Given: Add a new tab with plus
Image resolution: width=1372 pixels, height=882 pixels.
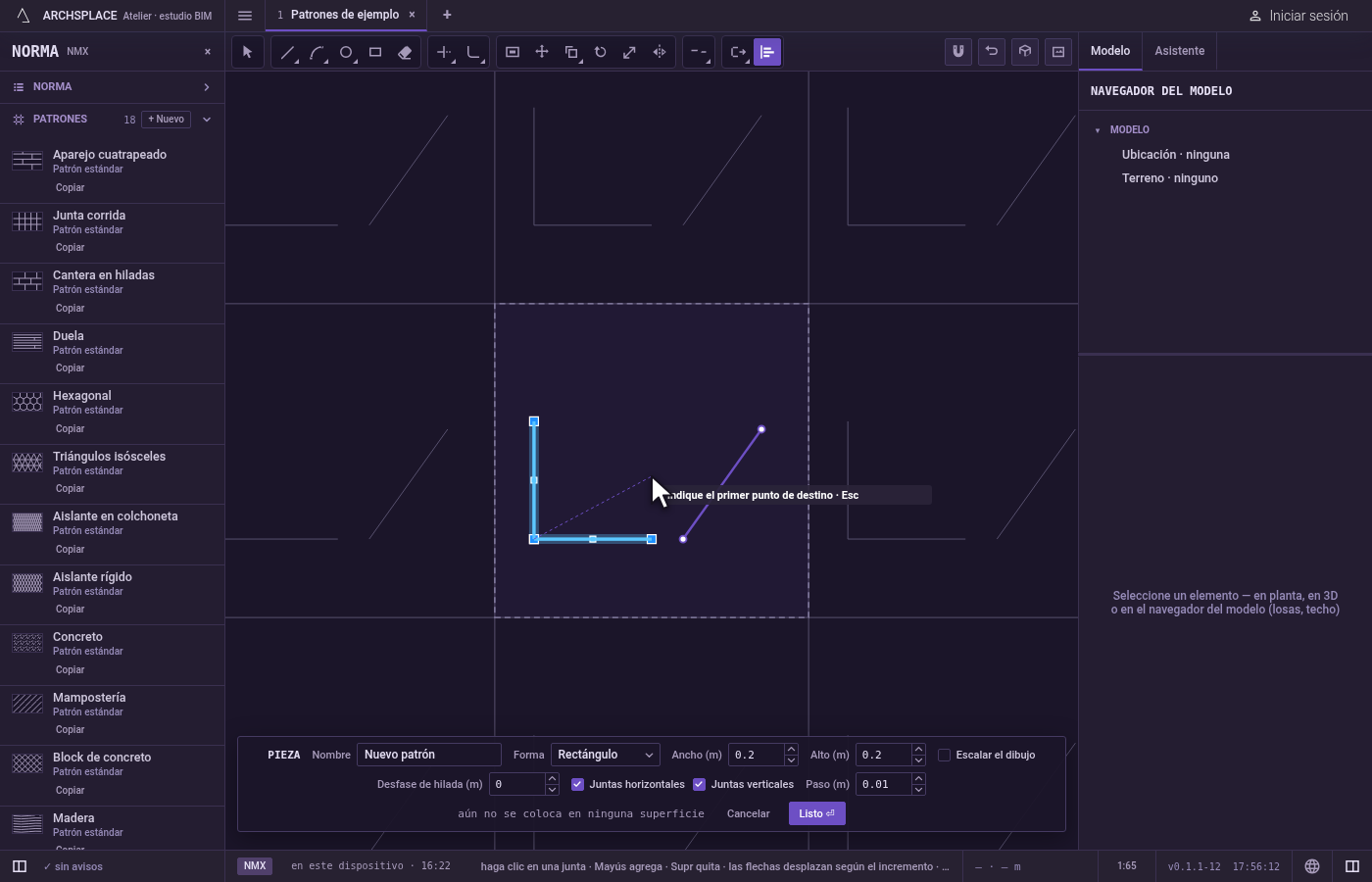Looking at the screenshot, I should (447, 15).
